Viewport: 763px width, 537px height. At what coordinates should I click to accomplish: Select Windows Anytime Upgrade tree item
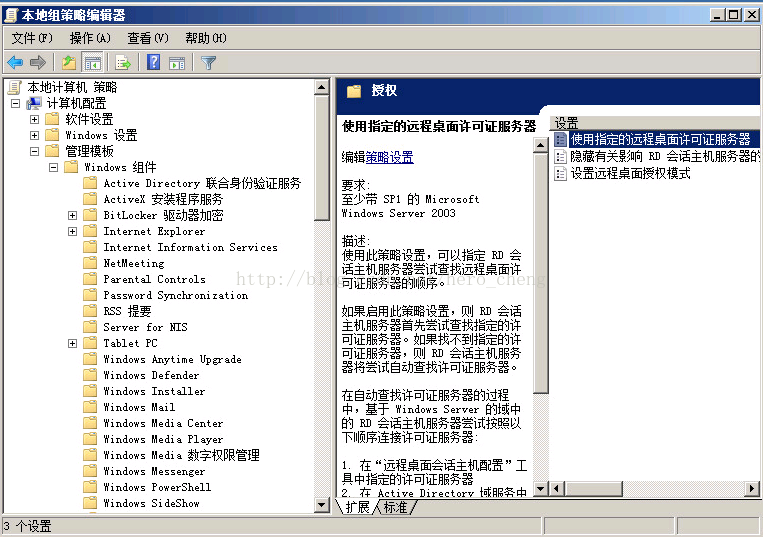(172, 359)
